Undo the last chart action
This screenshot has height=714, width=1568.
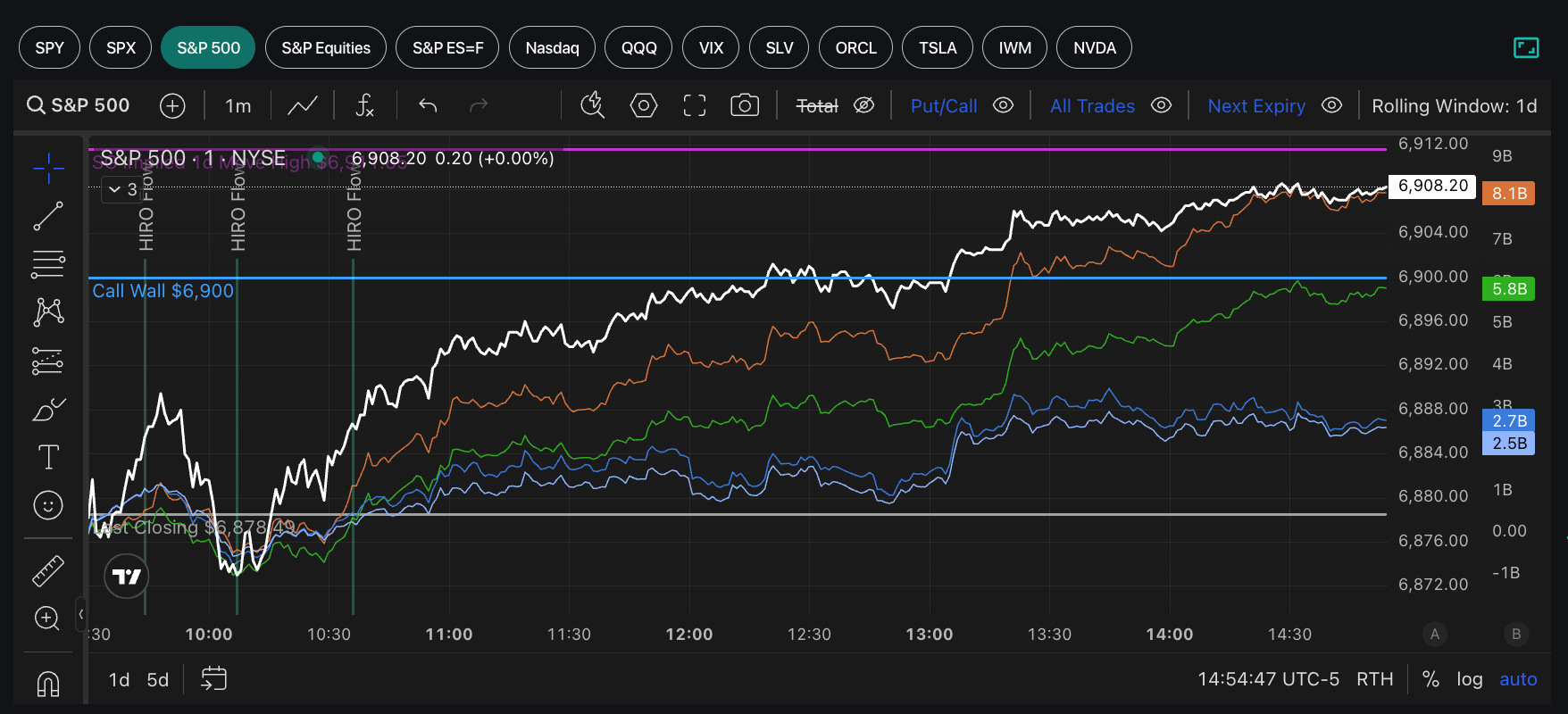click(428, 106)
